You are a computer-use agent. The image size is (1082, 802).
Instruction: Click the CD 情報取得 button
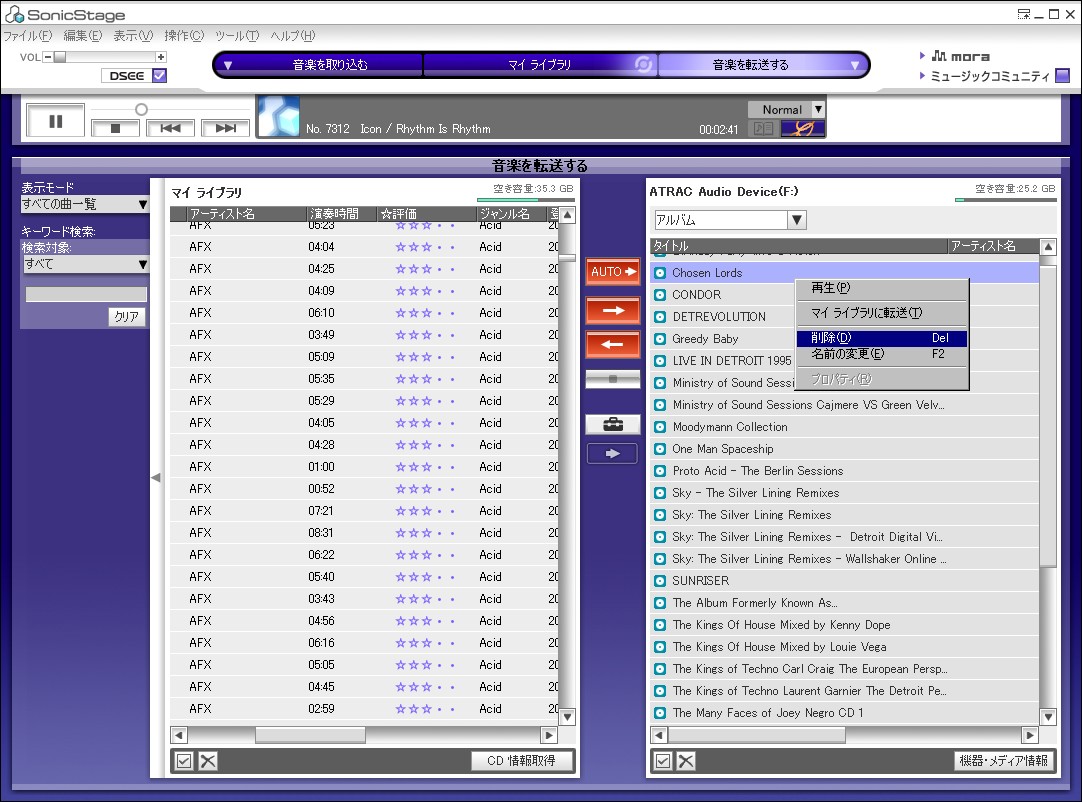click(521, 761)
